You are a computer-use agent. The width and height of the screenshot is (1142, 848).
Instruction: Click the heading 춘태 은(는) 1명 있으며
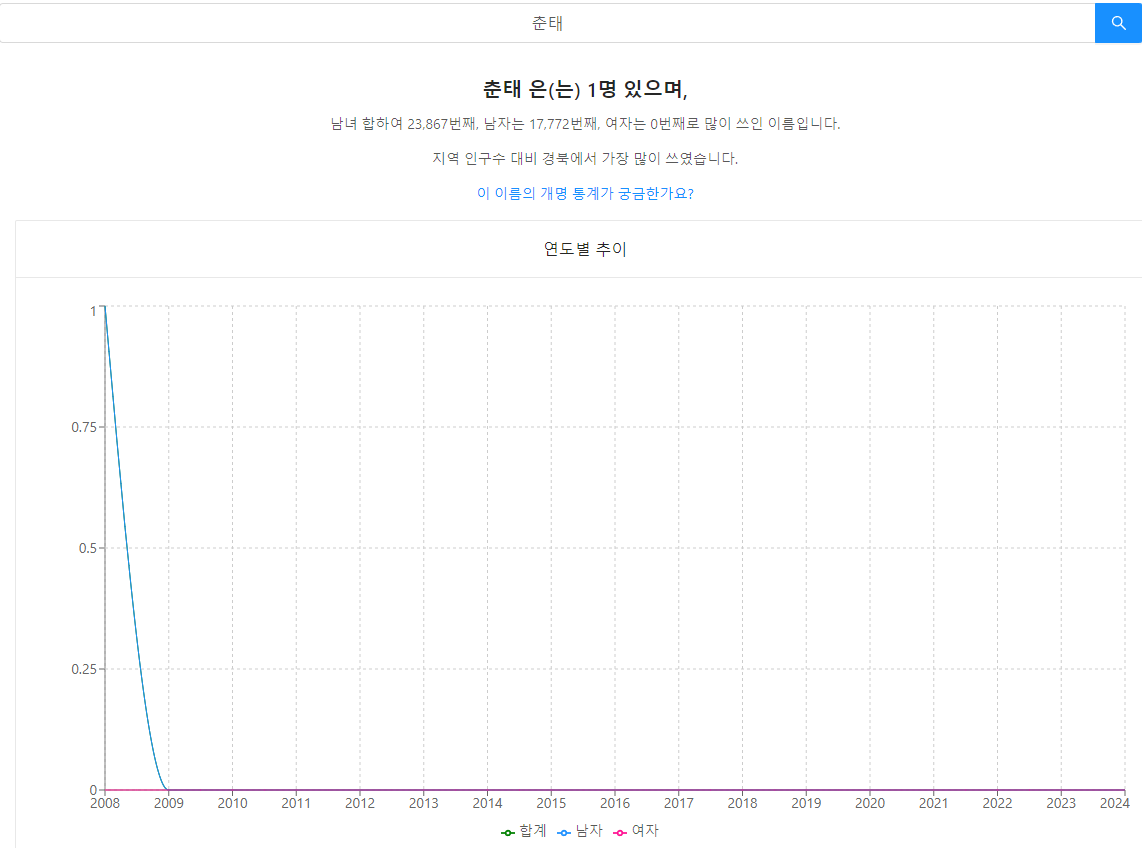(585, 89)
